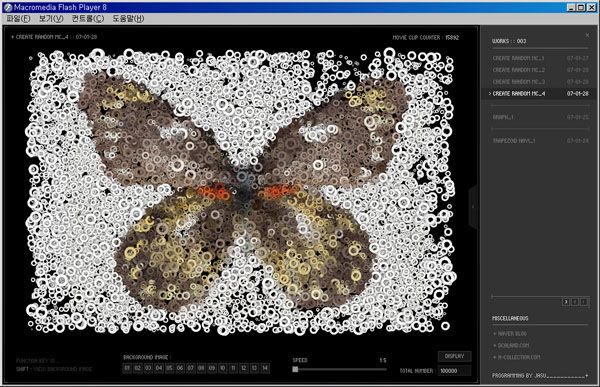600x387 pixels.
Task: Click highlighted first pager box in sidebar
Action: click(566, 302)
